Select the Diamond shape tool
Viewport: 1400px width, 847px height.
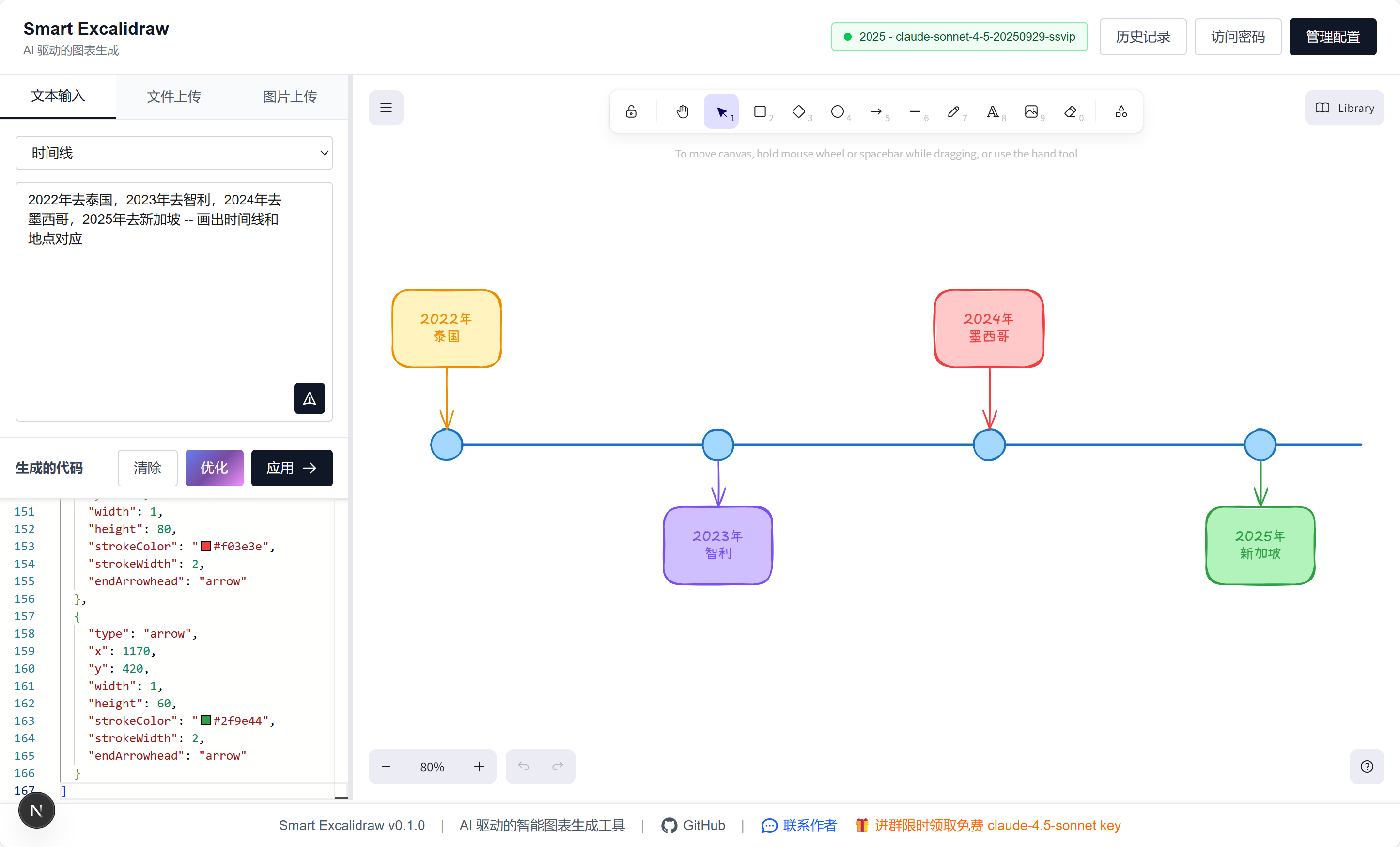[x=798, y=111]
